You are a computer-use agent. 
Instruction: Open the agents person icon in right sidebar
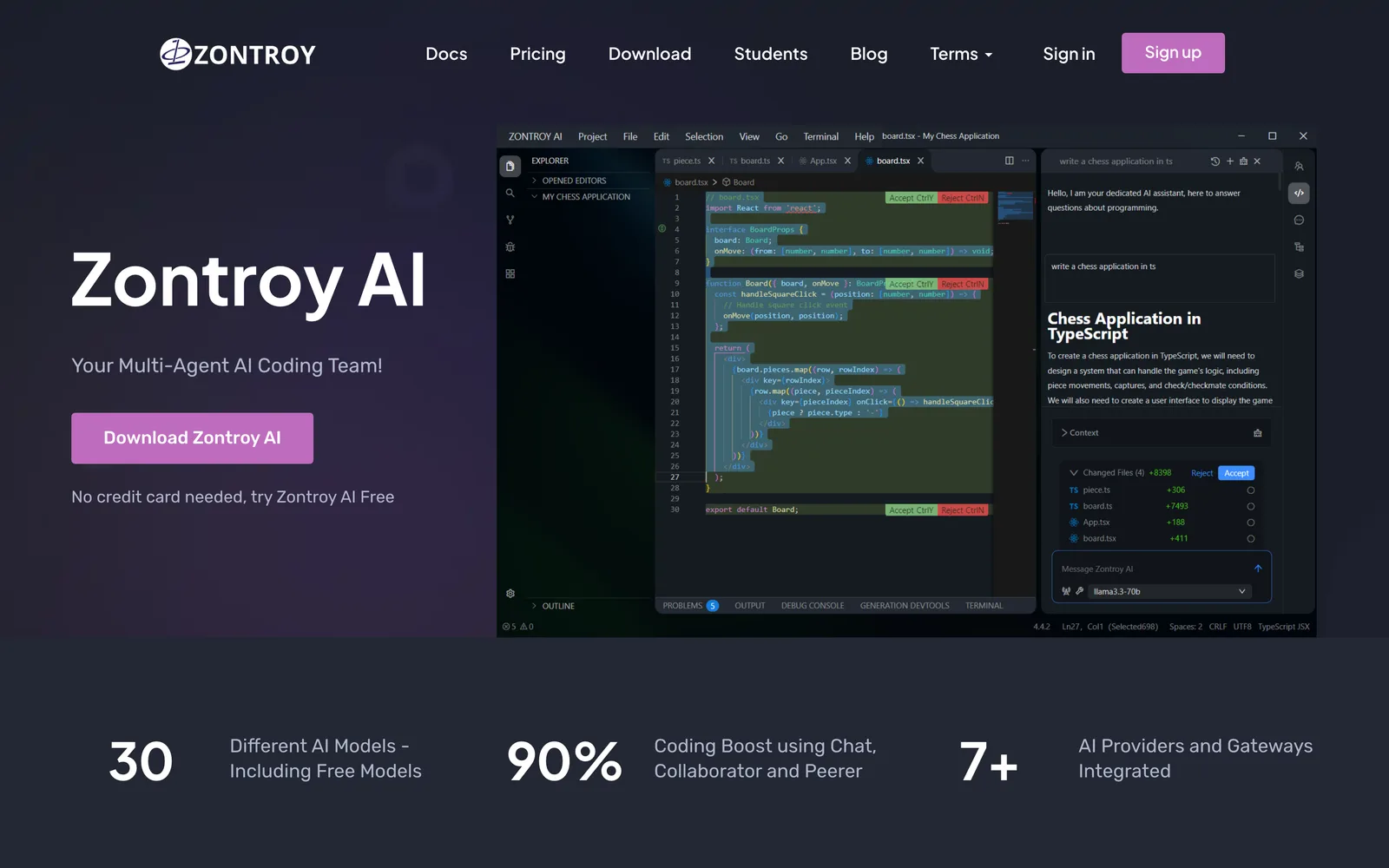point(1299,166)
